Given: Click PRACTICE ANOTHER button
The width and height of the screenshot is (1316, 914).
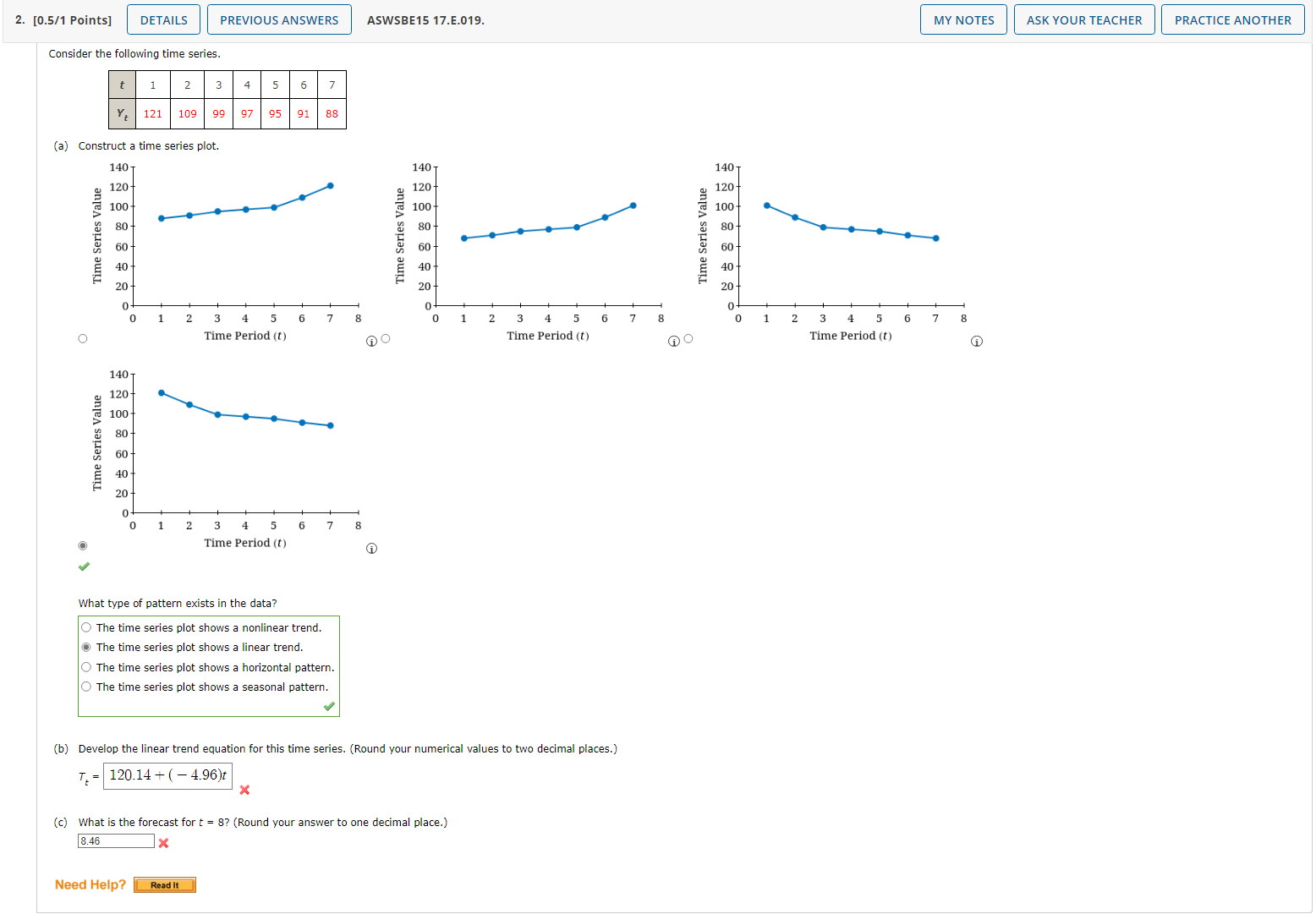Looking at the screenshot, I should 1233,20.
